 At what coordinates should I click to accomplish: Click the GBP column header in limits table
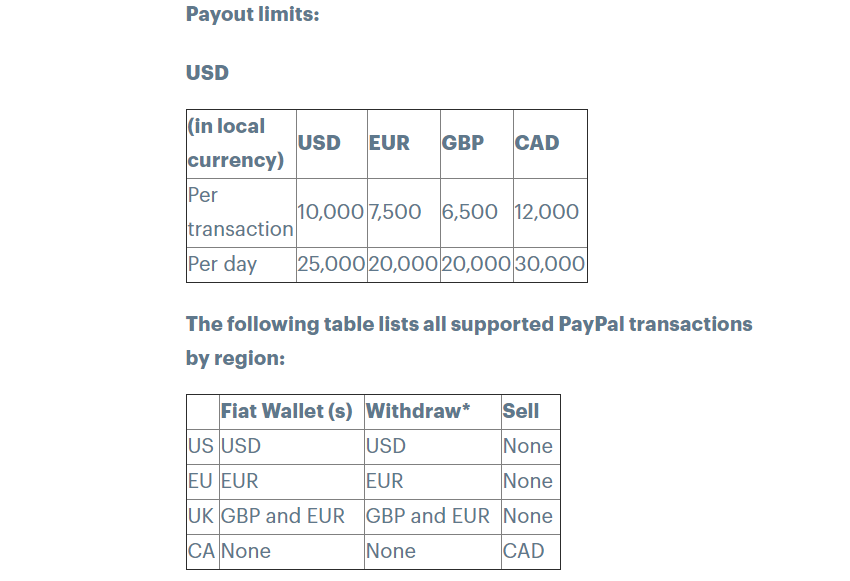point(476,144)
